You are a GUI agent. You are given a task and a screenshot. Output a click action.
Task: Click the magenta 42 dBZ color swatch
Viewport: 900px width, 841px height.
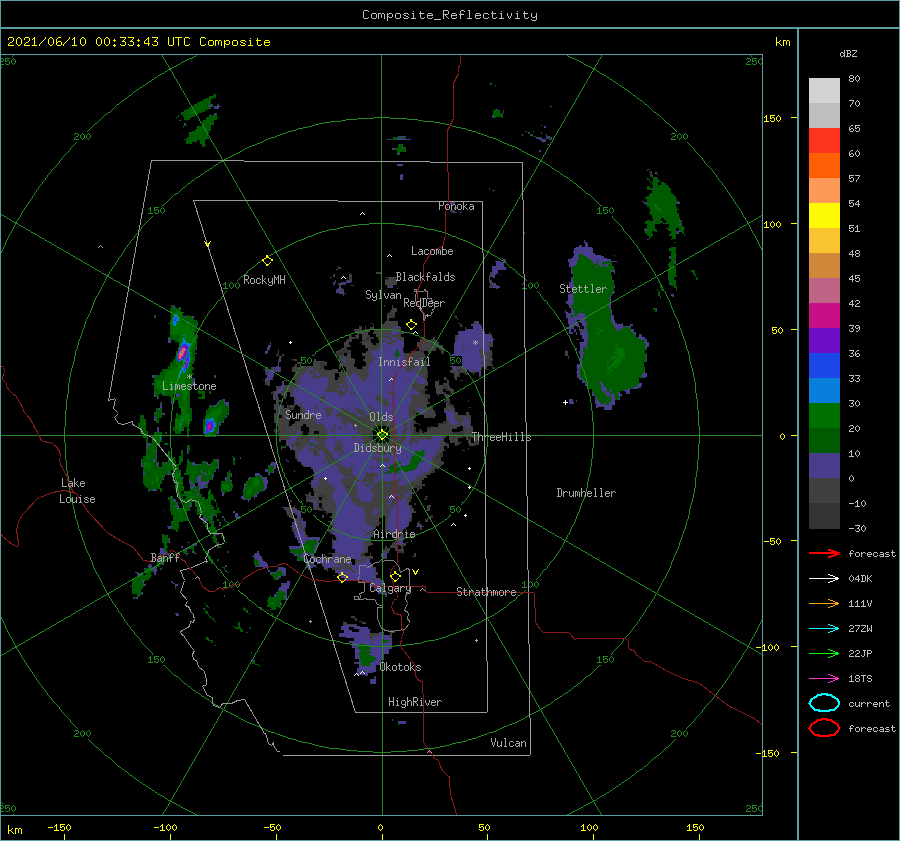824,316
